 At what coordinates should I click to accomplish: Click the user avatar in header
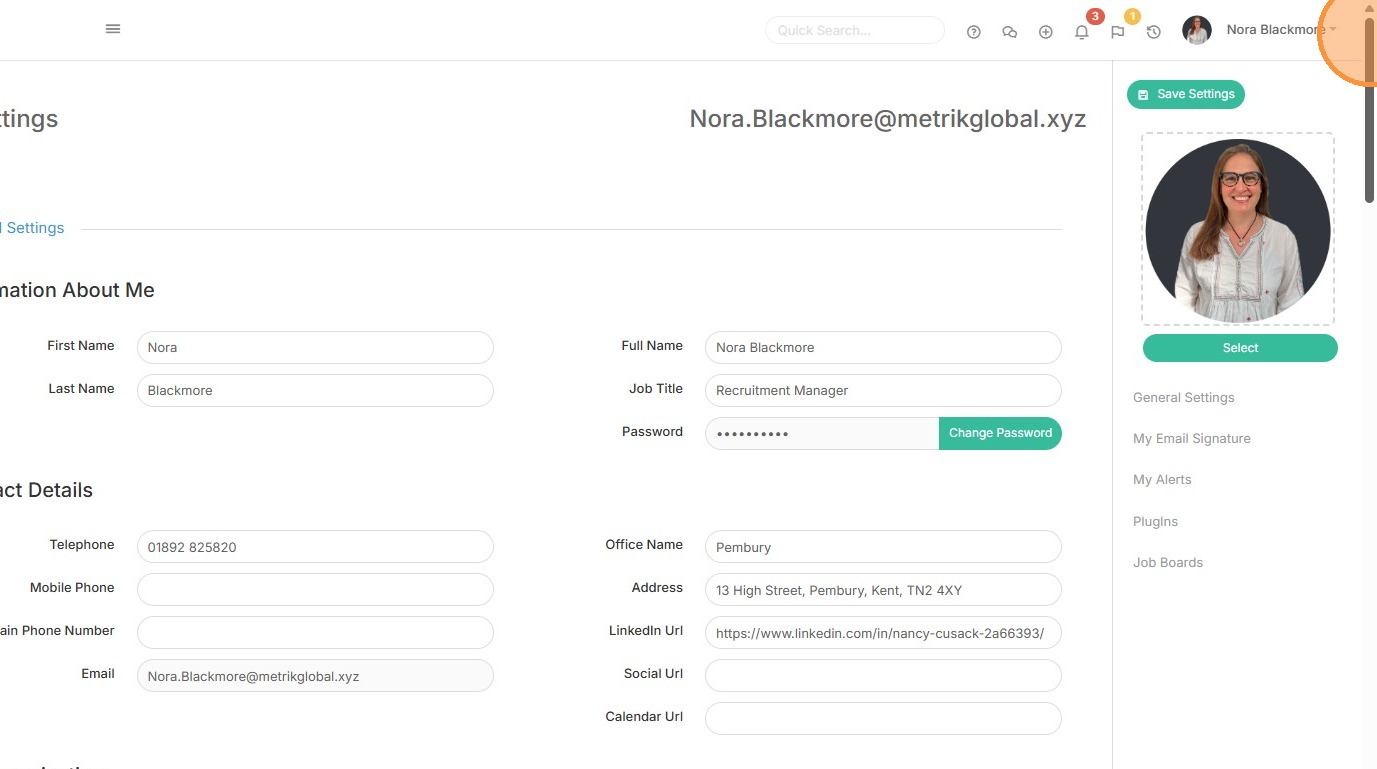1196,30
